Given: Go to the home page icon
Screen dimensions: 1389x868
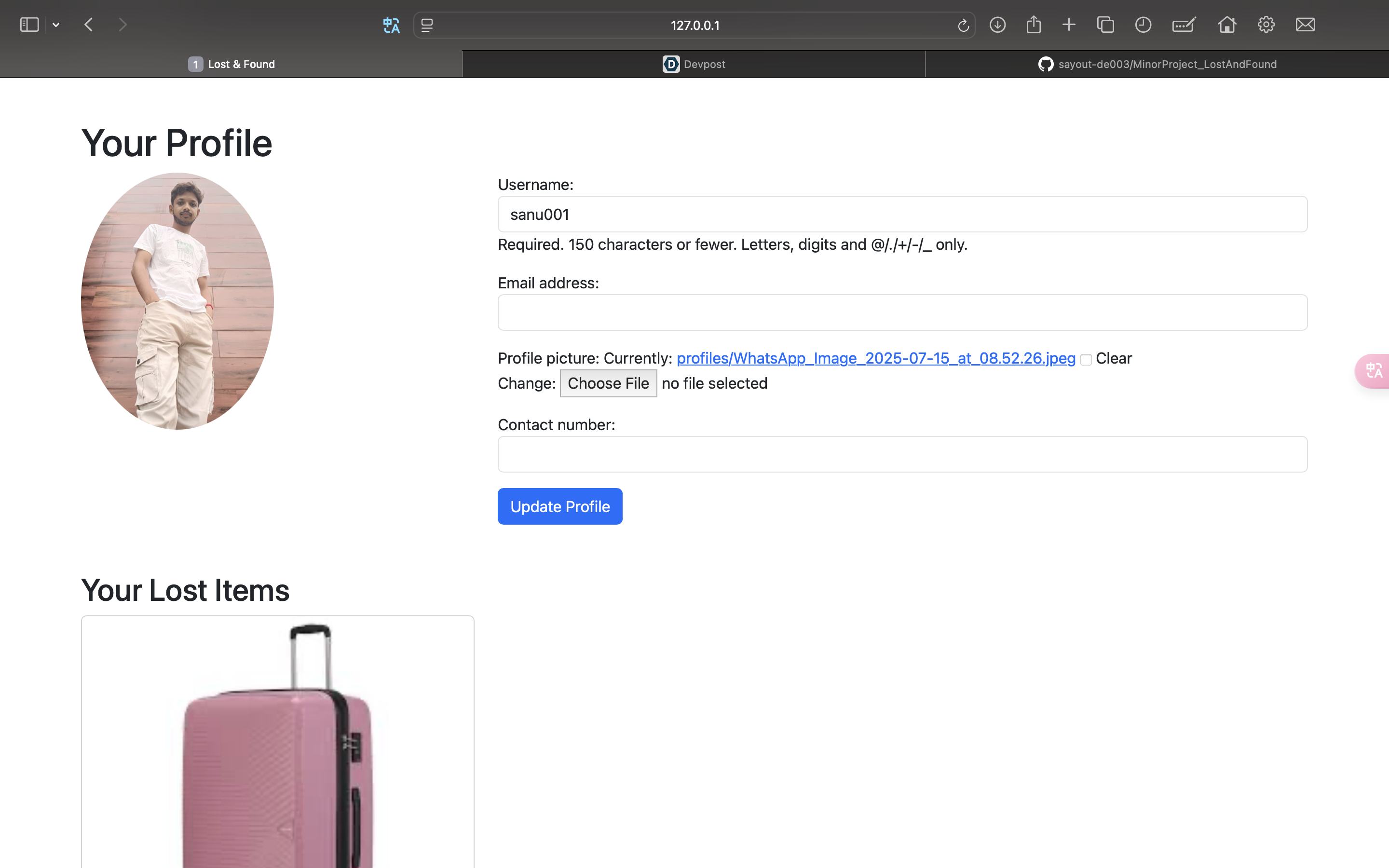Looking at the screenshot, I should (1226, 25).
